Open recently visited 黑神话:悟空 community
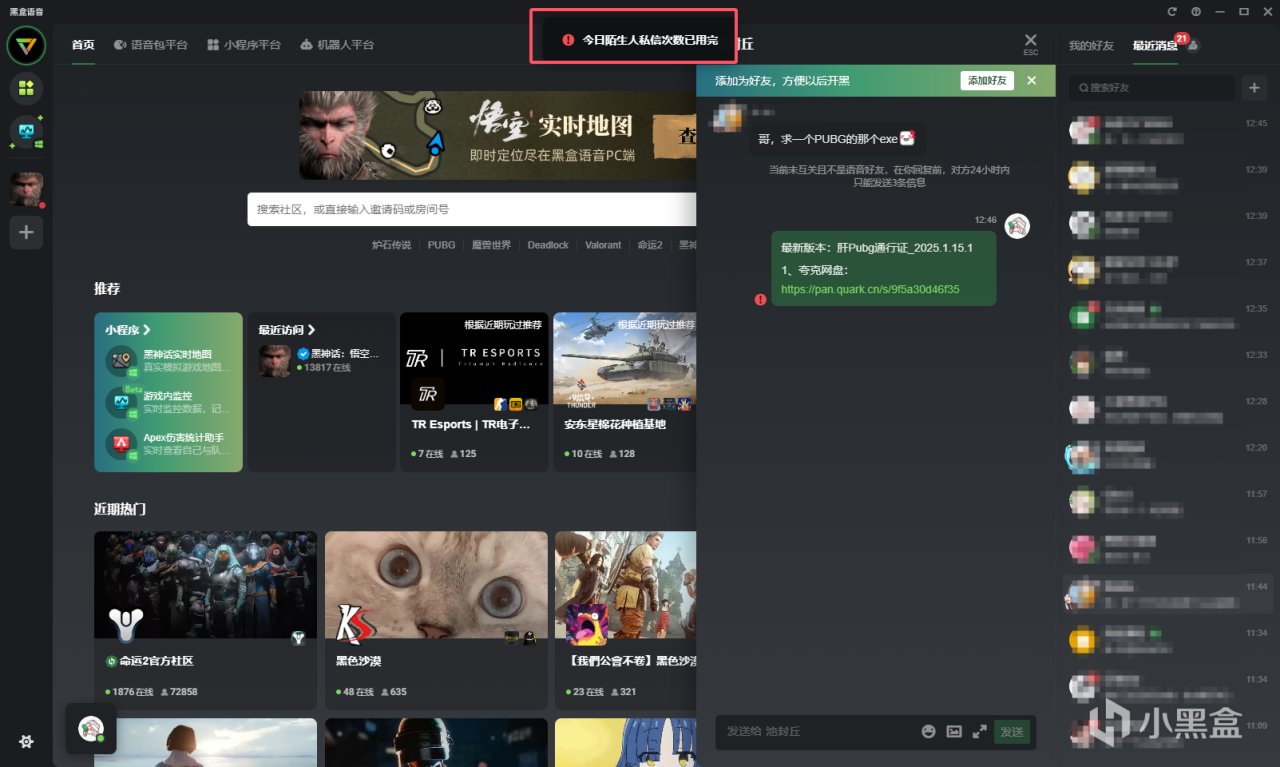This screenshot has height=767, width=1280. click(x=320, y=360)
